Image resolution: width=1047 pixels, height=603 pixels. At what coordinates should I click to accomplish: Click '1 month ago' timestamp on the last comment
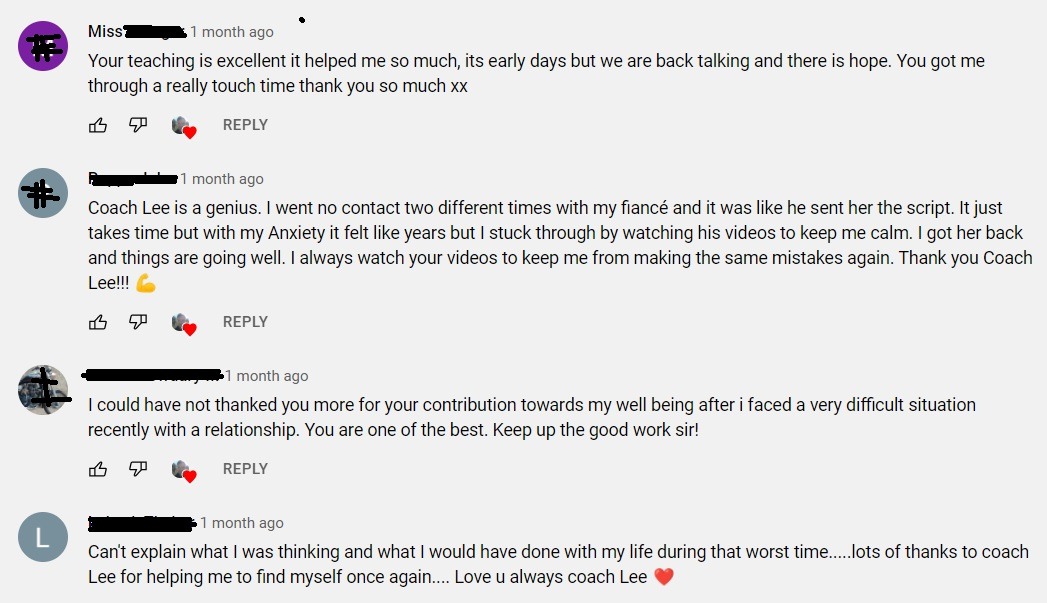(242, 523)
